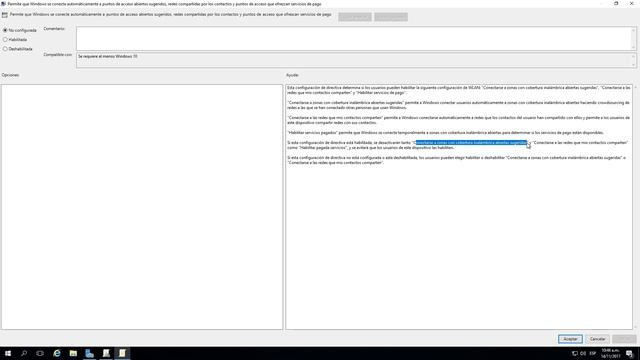Switch to the active policy editor taskbar icon

tap(122, 353)
